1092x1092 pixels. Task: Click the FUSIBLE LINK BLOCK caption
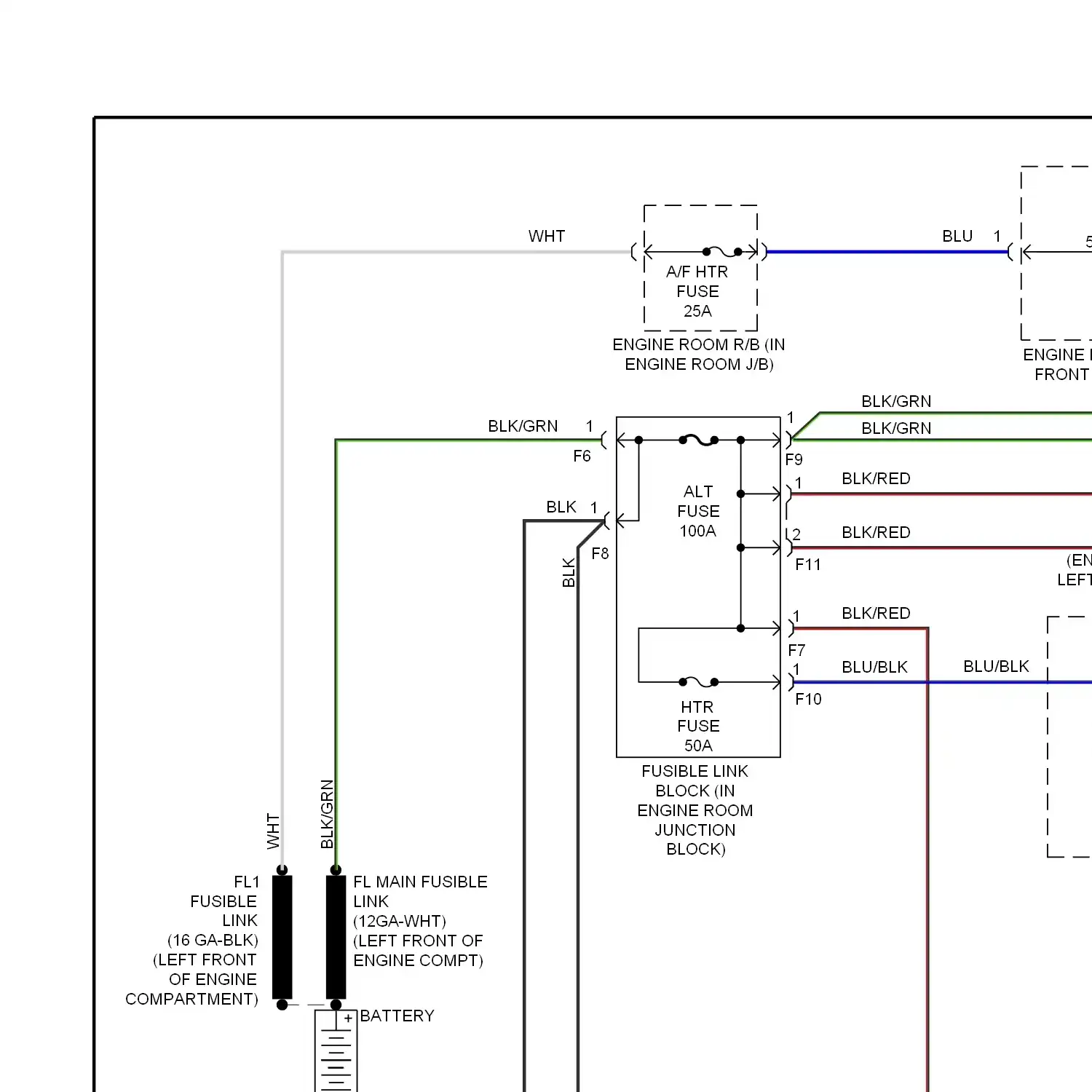pyautogui.click(x=695, y=810)
